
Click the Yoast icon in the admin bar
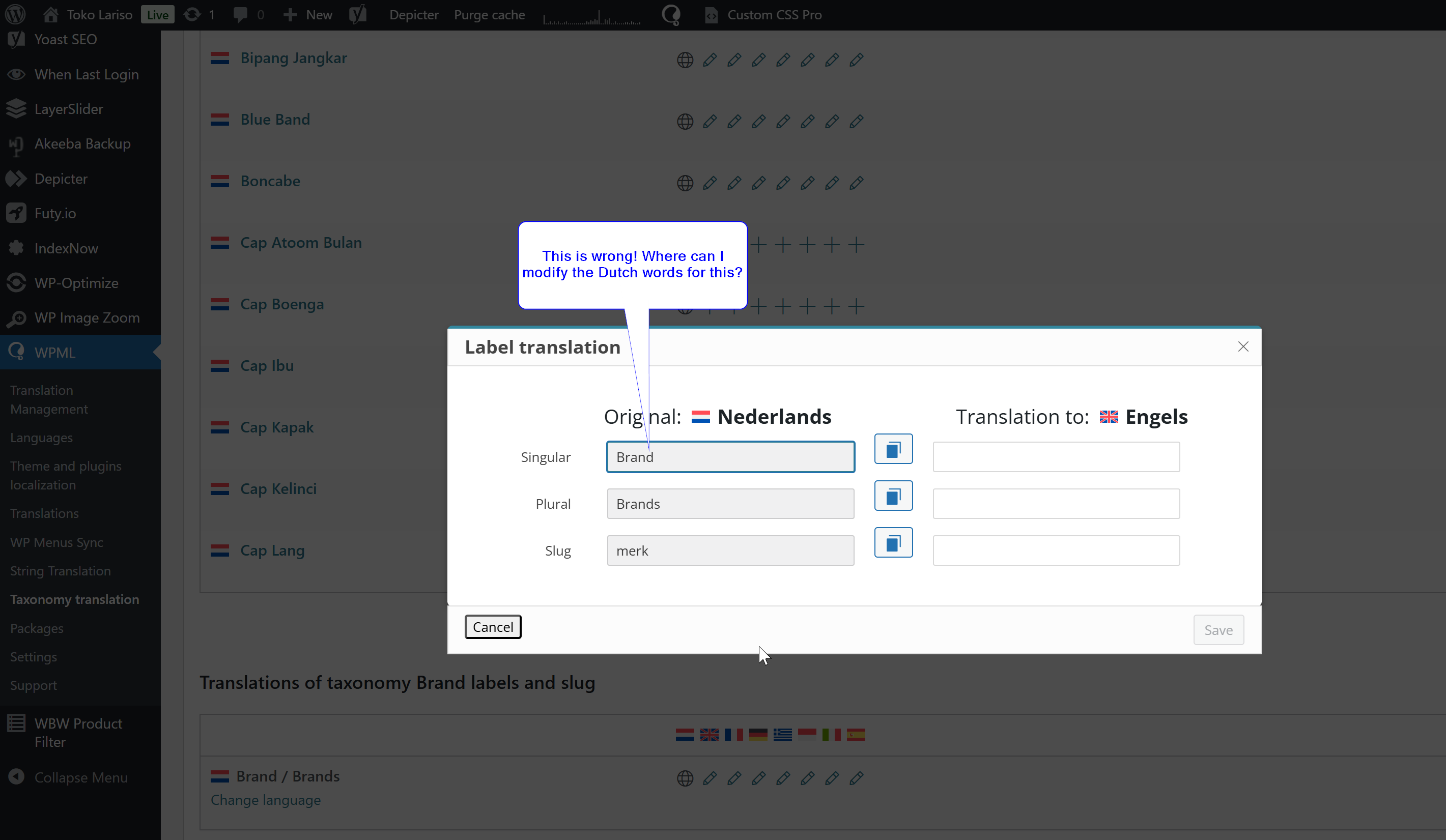pyautogui.click(x=357, y=14)
